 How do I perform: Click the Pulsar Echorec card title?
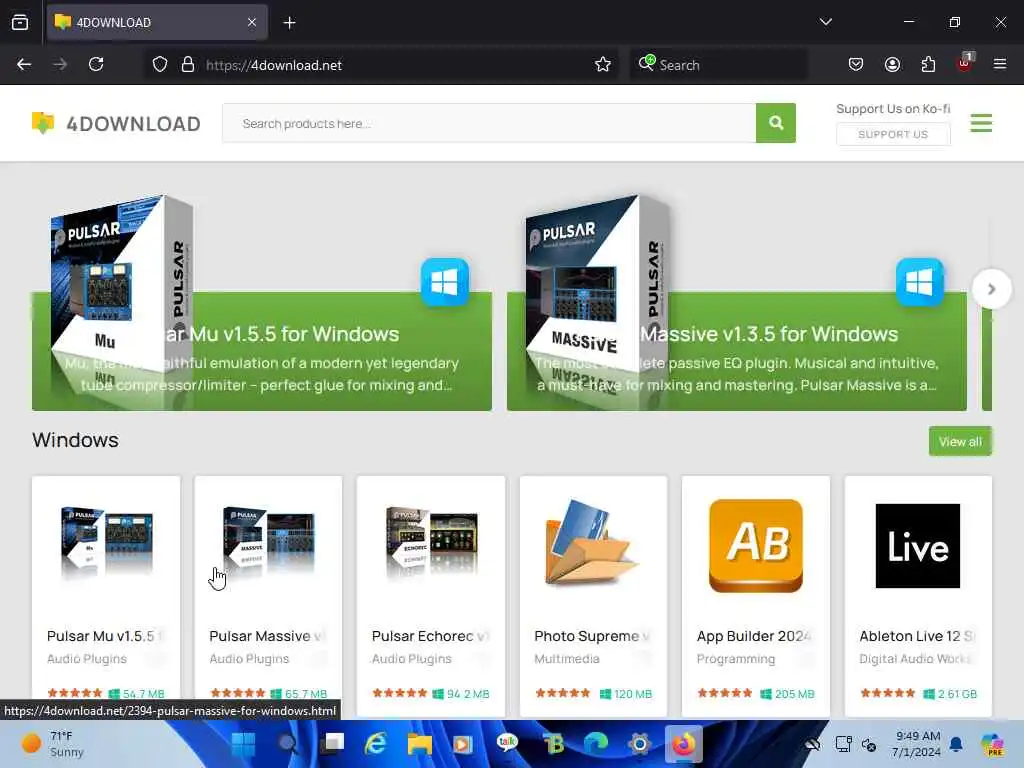pos(430,636)
